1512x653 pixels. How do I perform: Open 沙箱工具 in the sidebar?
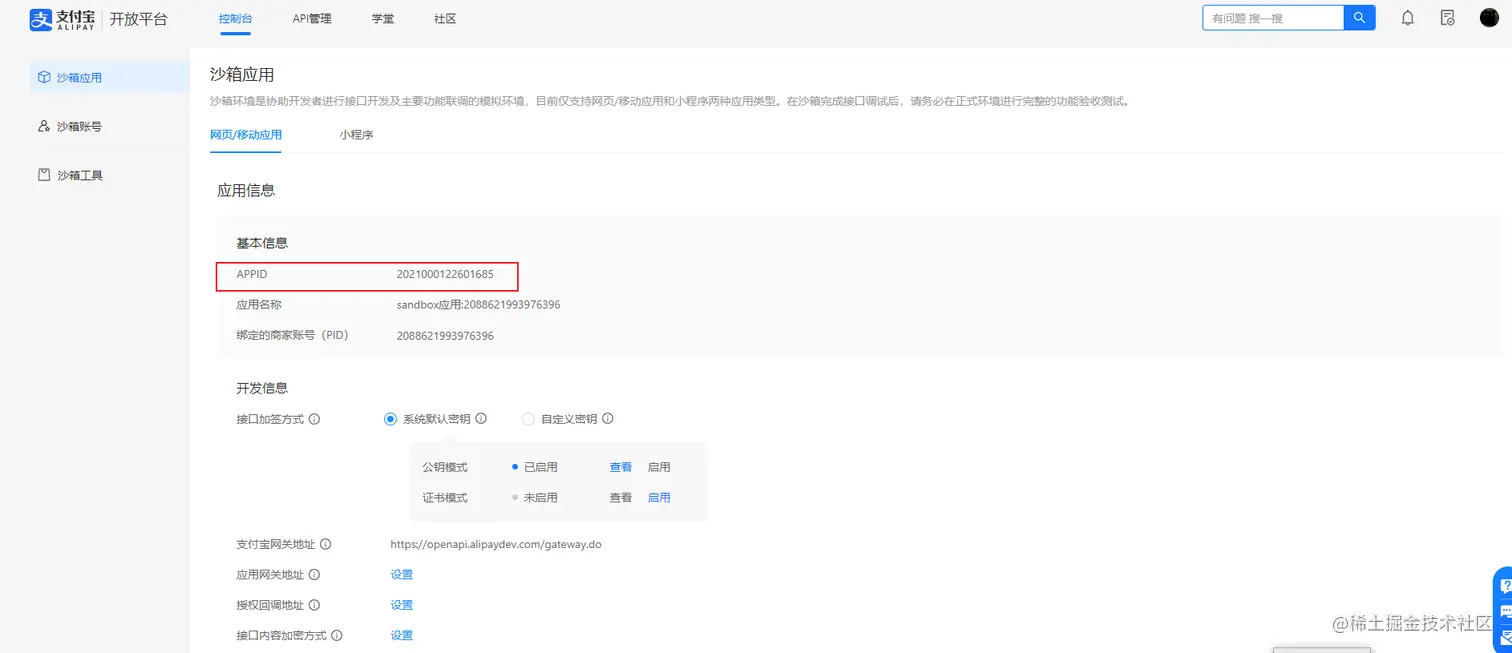click(110, 175)
